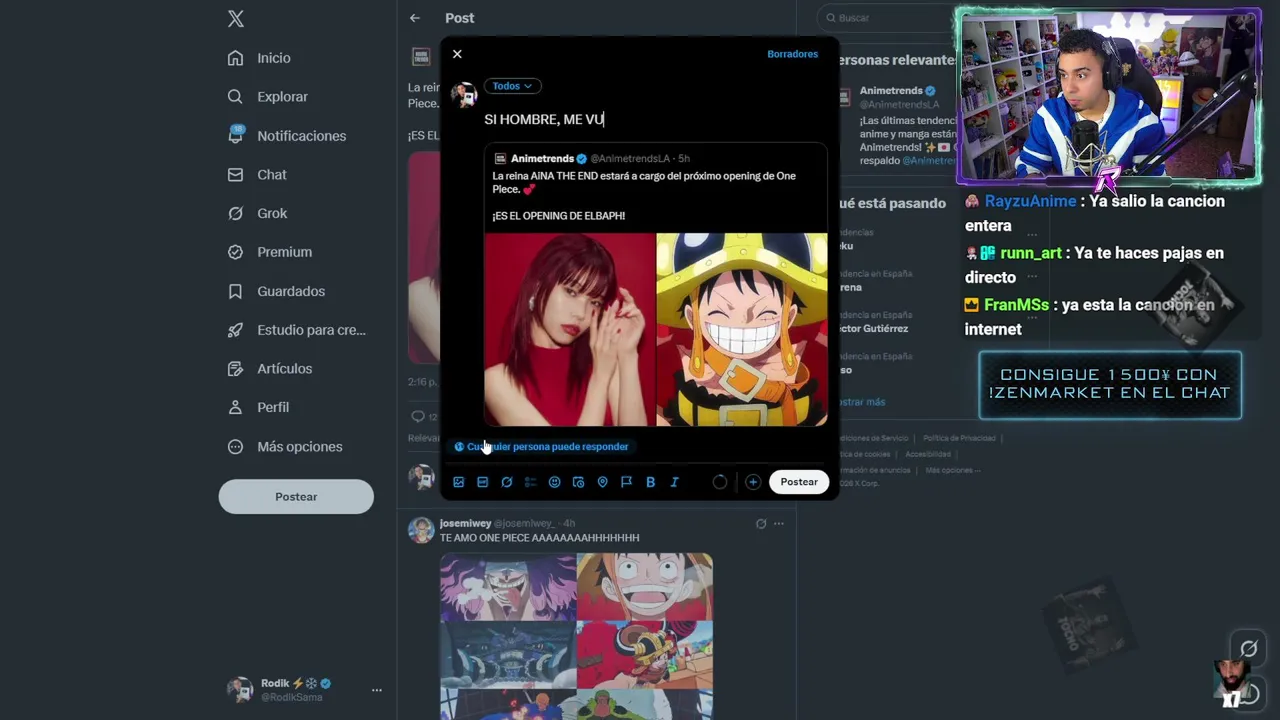Click the AINA THE END red photo
Viewport: 1280px width, 720px height.
pyautogui.click(x=570, y=329)
